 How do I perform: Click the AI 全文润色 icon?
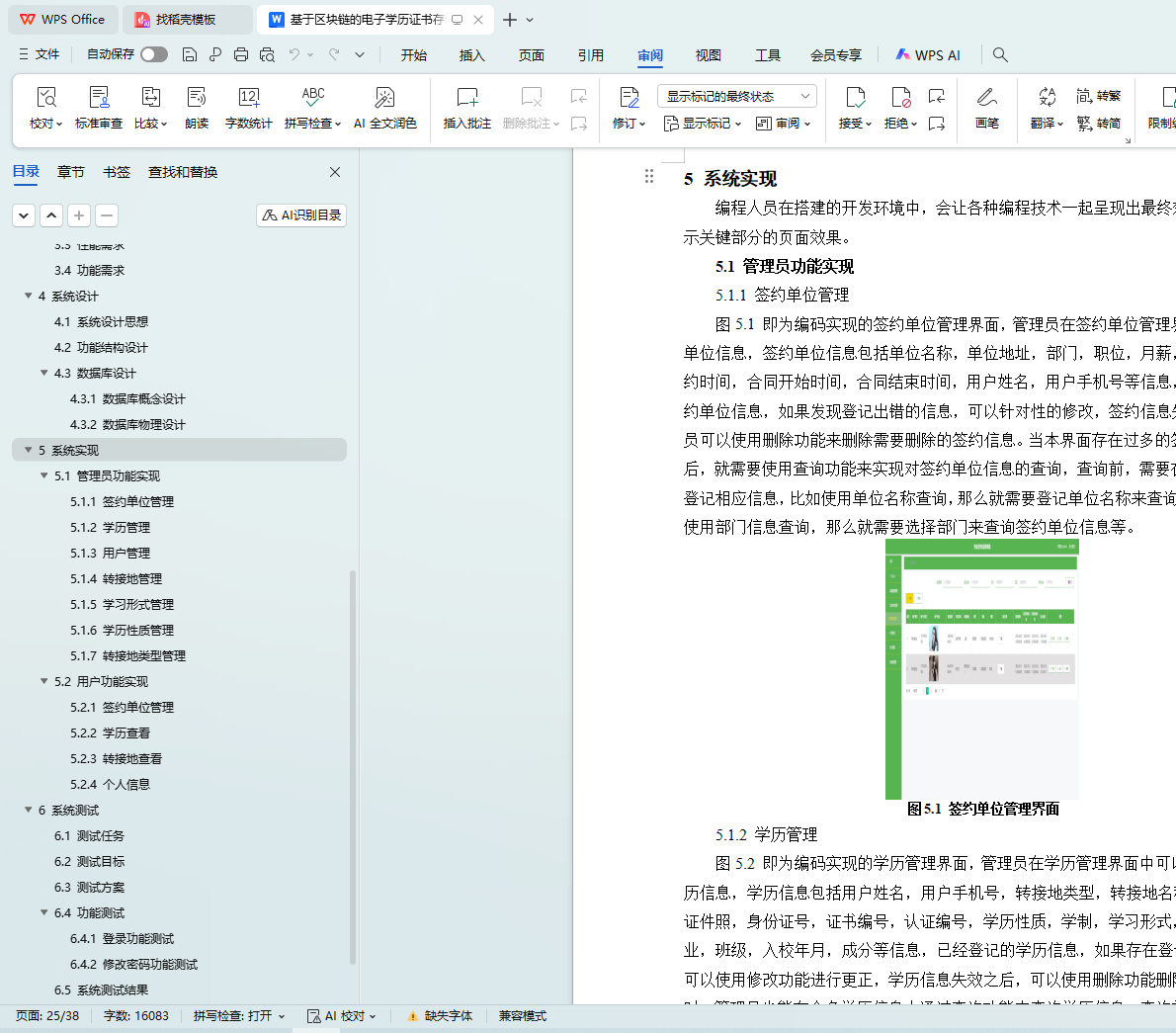coord(384,98)
